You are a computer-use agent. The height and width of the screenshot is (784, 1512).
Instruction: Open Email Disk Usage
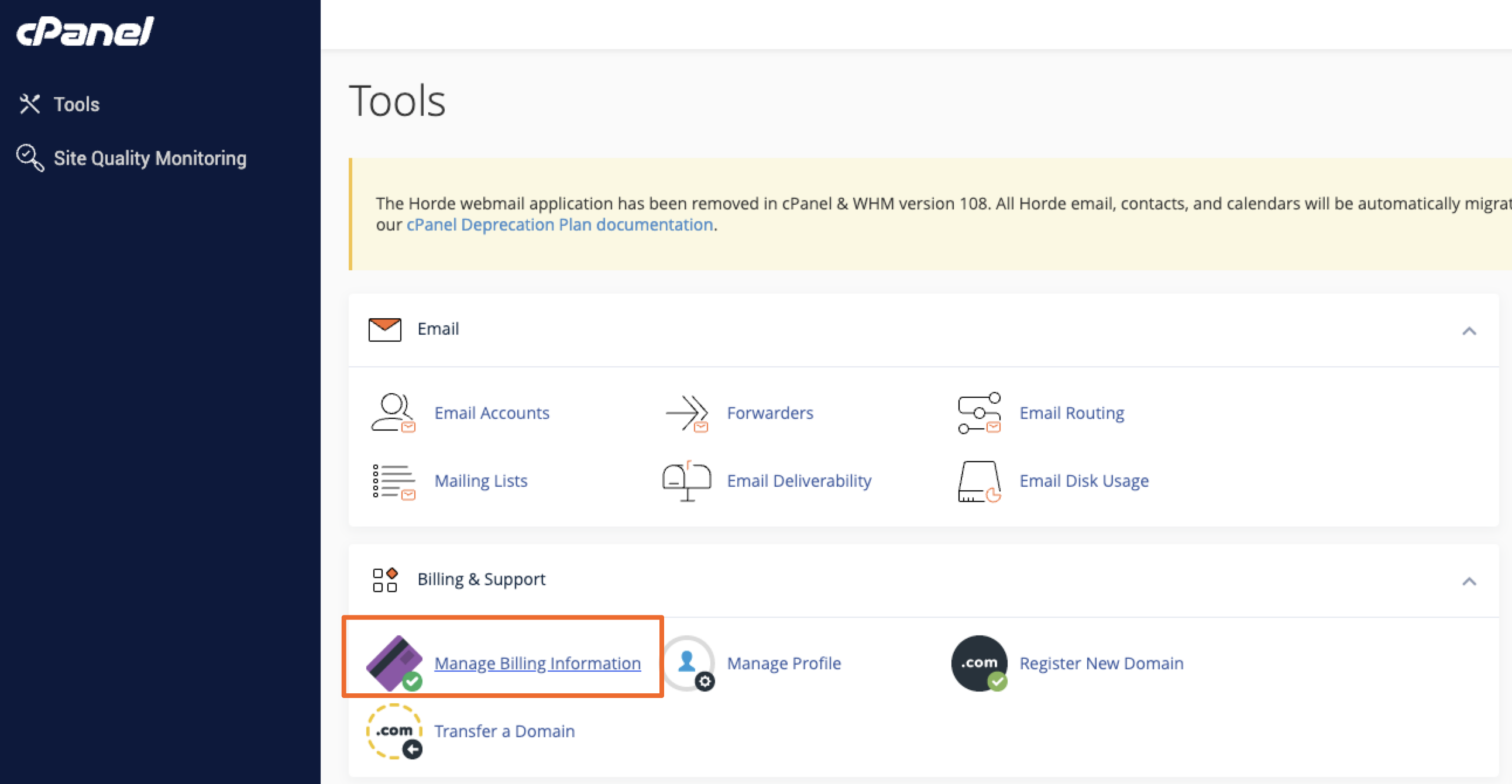pos(1084,481)
